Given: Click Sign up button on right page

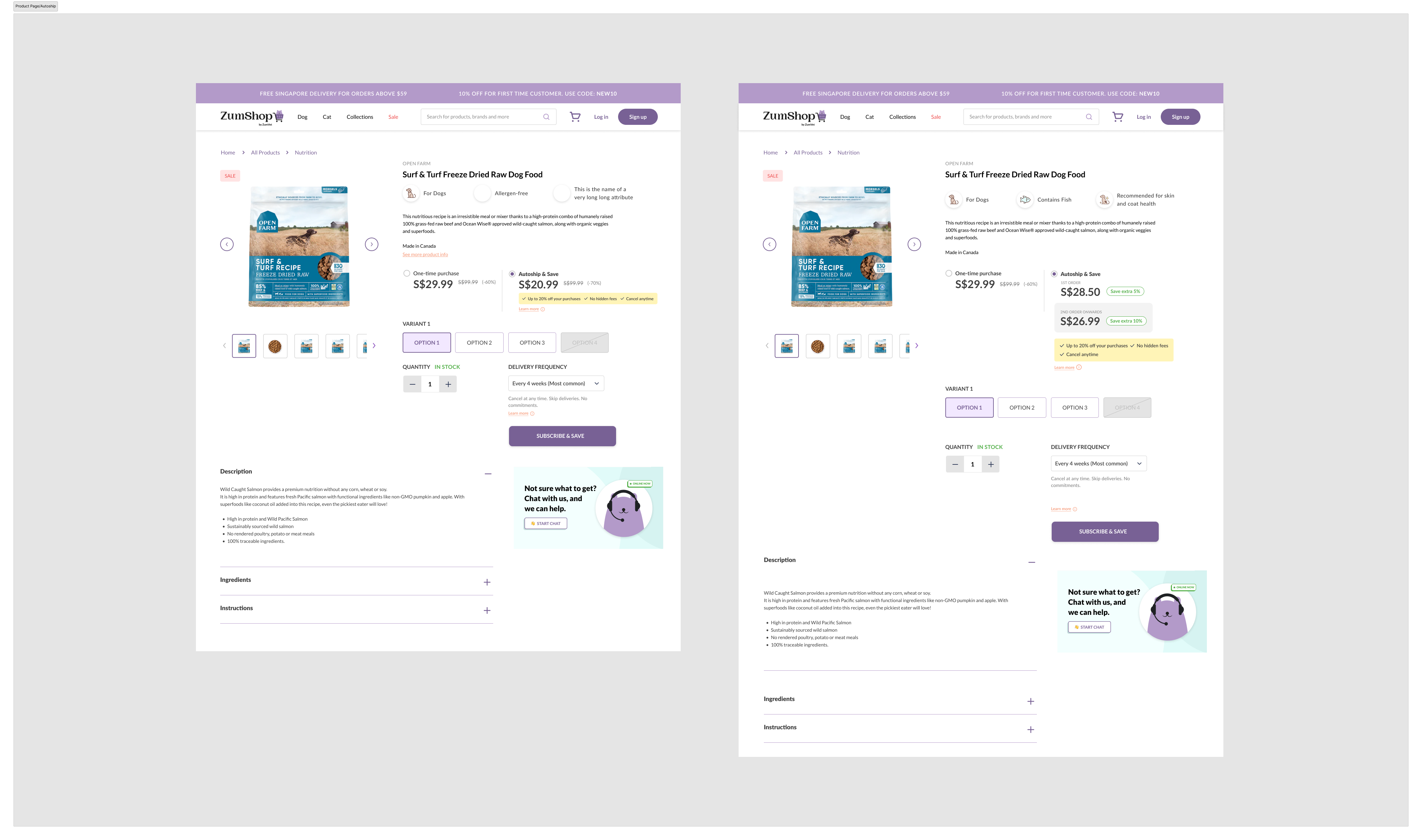Looking at the screenshot, I should point(1180,116).
